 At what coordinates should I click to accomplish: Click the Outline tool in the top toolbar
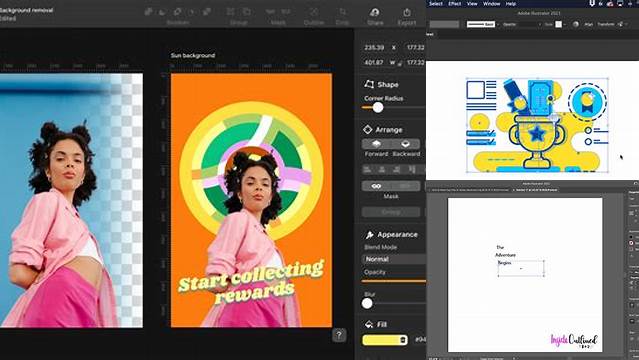pyautogui.click(x=314, y=12)
